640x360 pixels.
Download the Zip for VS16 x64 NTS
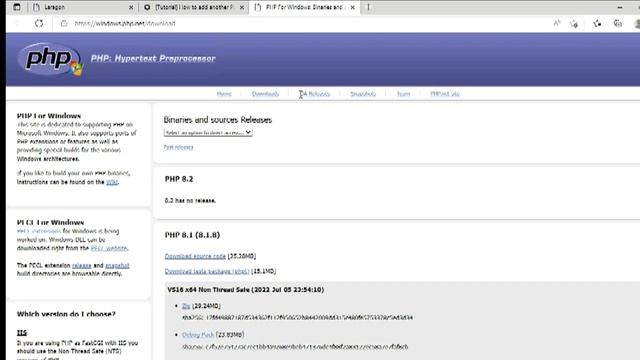tap(186, 306)
